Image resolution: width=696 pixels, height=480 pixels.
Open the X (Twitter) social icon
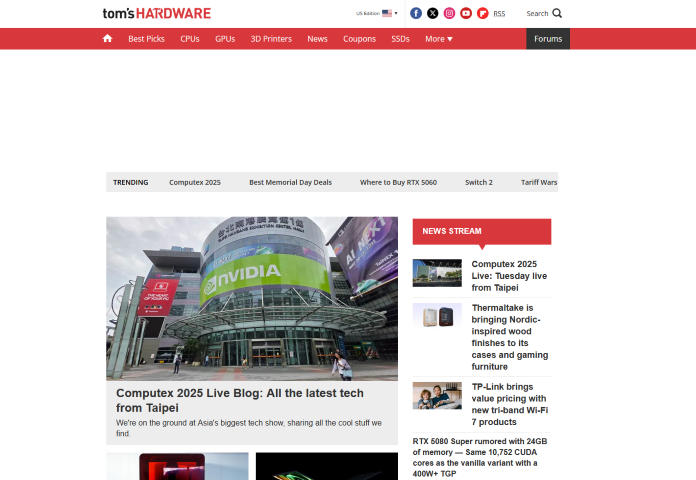tap(433, 13)
